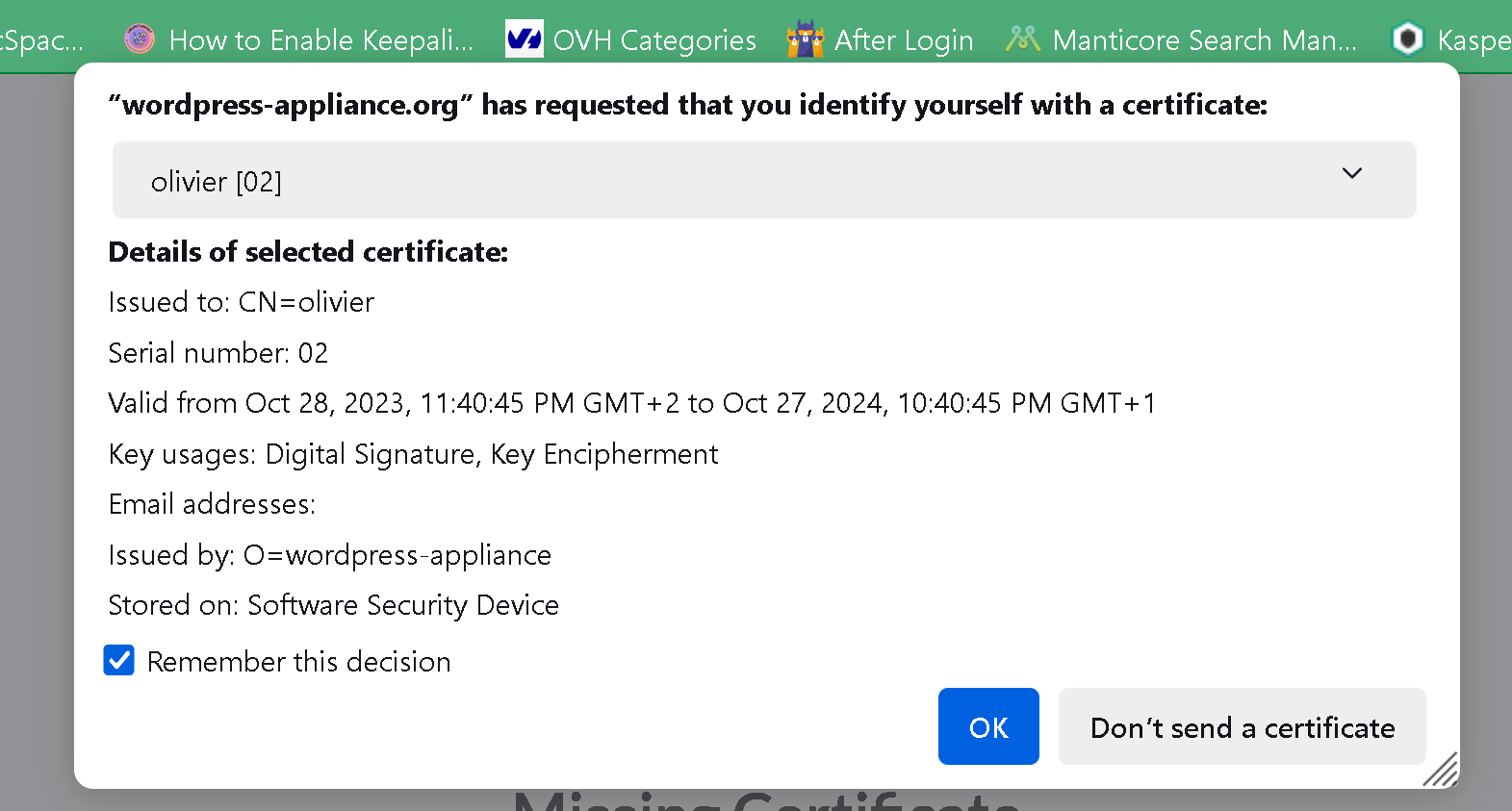Click the Kaspersky hexagon bookmark icon
Viewport: 1512px width, 811px height.
(1408, 39)
